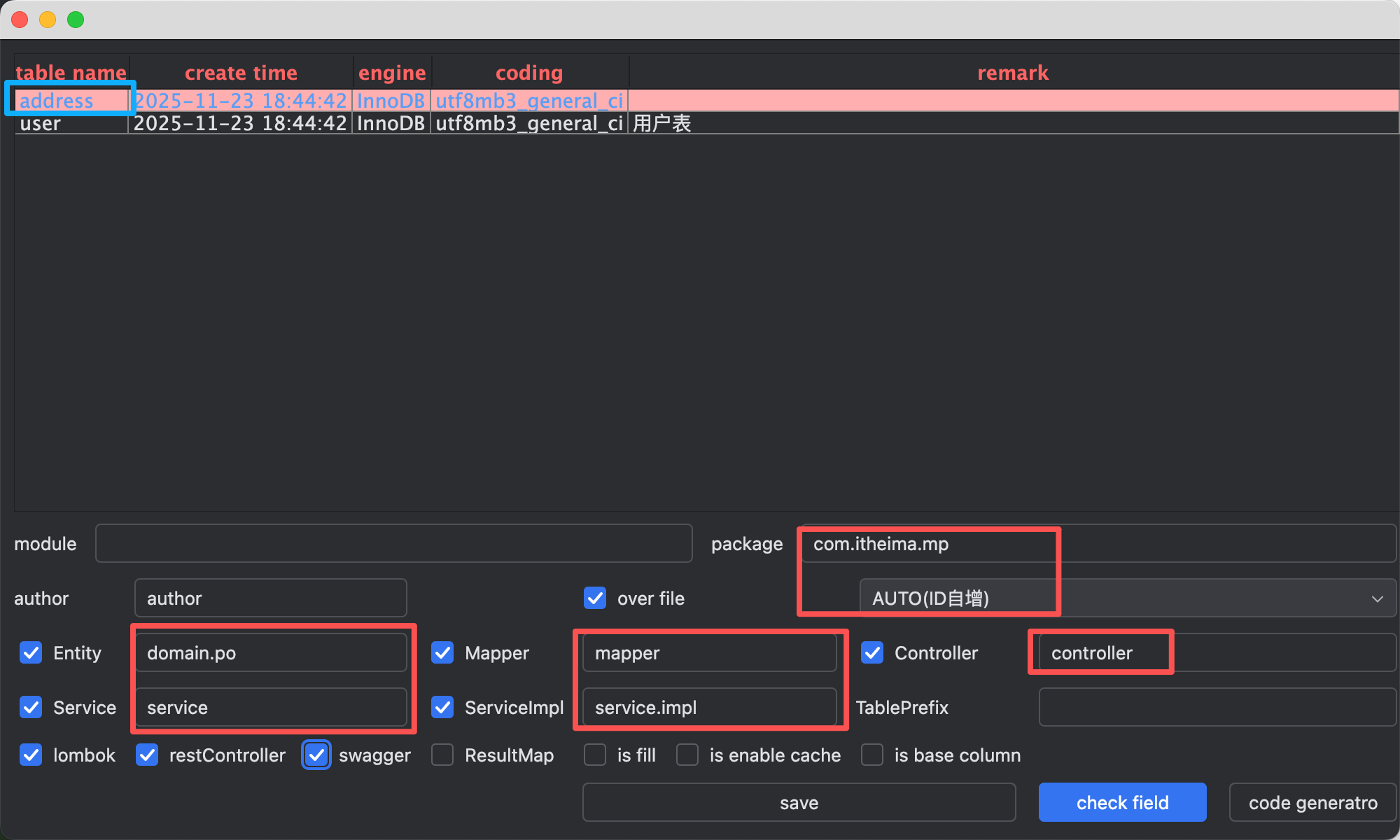Disable the swagger checkbox
Image resolution: width=1400 pixels, height=840 pixels.
[316, 755]
